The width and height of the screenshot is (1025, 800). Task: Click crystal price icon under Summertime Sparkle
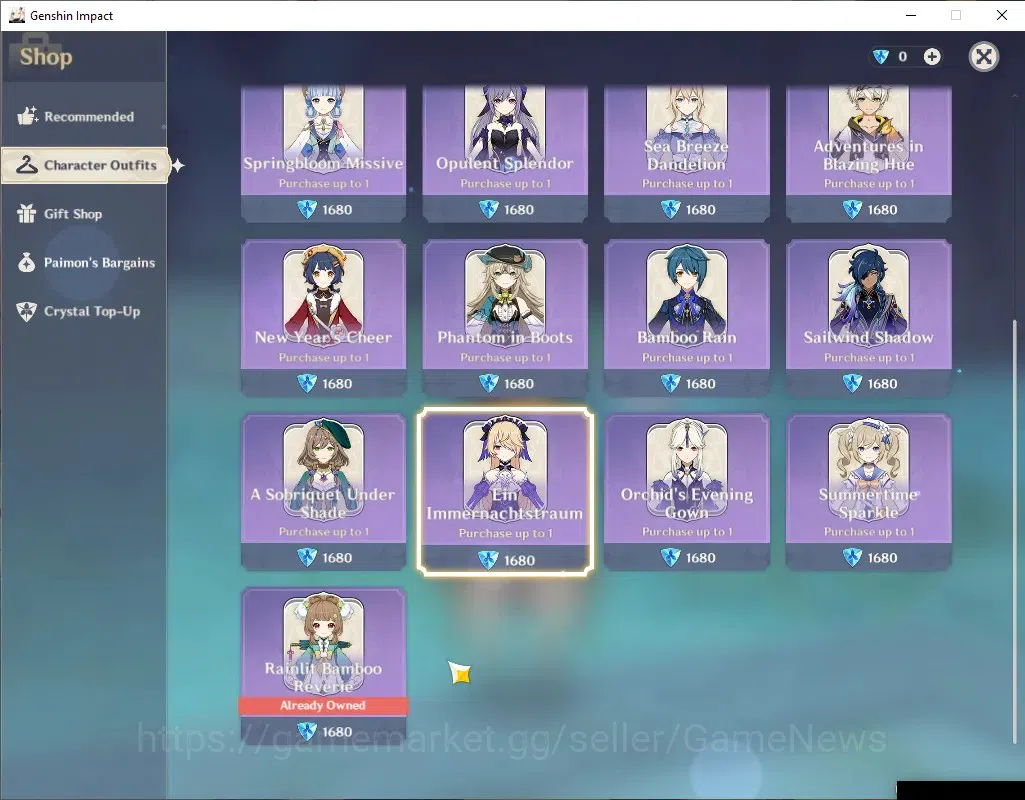point(852,558)
